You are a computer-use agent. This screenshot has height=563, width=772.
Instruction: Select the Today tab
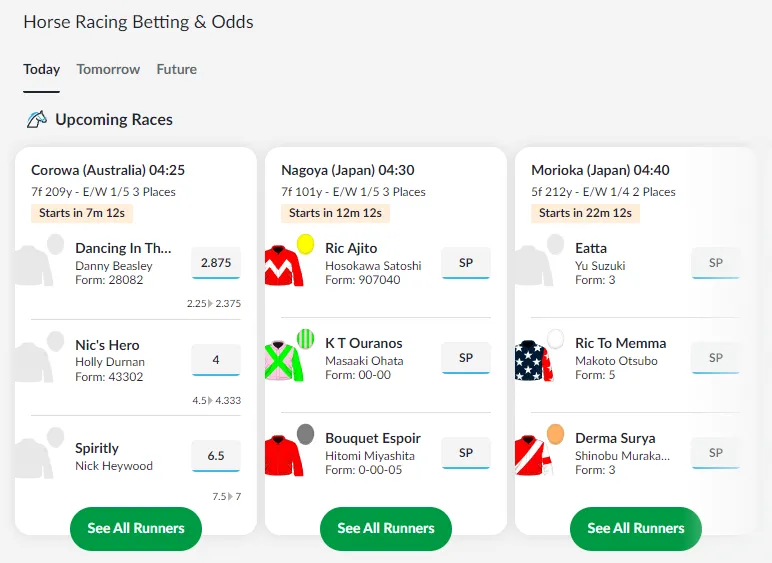point(42,70)
